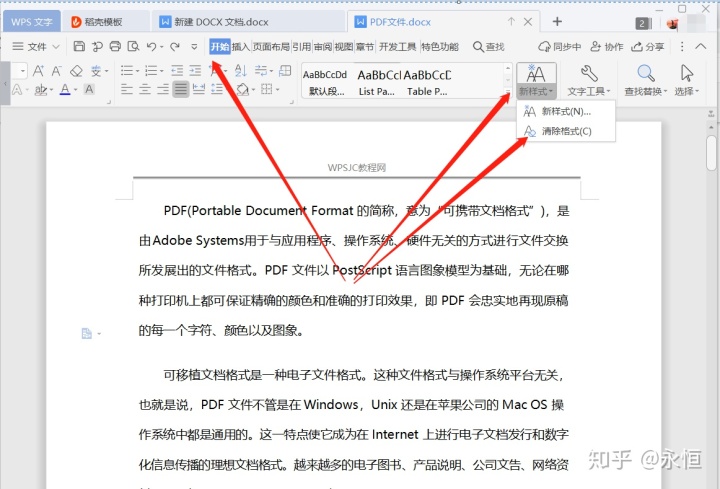Expand the font size combo box arrow
The height and width of the screenshot is (489, 720).
pos(23,71)
